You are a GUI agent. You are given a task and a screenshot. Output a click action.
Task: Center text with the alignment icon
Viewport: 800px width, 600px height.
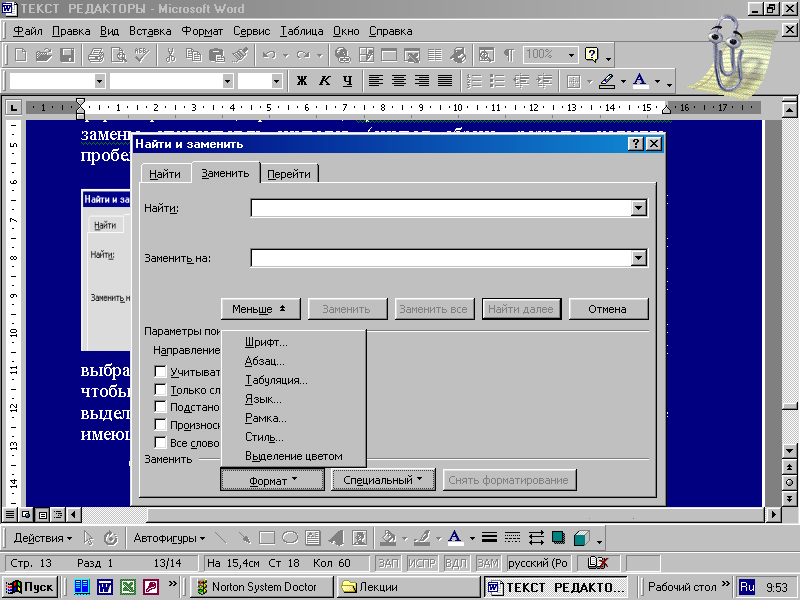399,81
